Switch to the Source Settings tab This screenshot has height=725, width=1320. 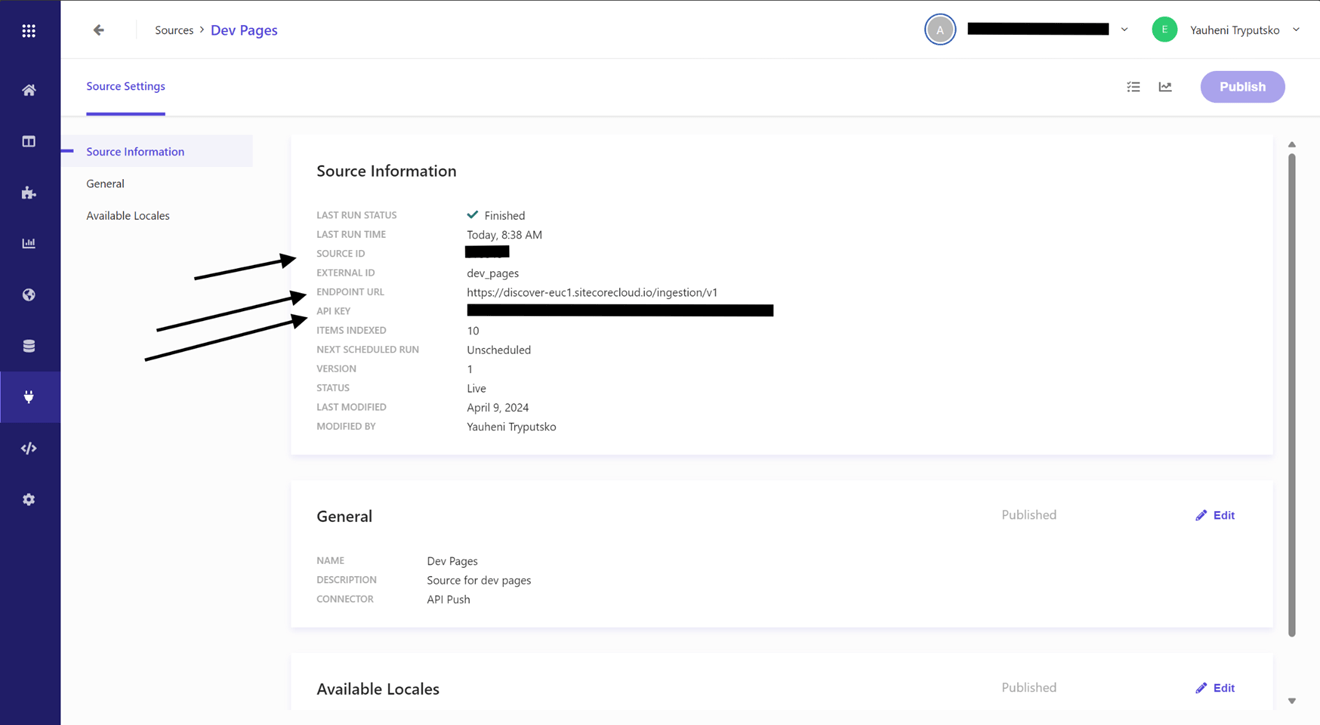[126, 87]
